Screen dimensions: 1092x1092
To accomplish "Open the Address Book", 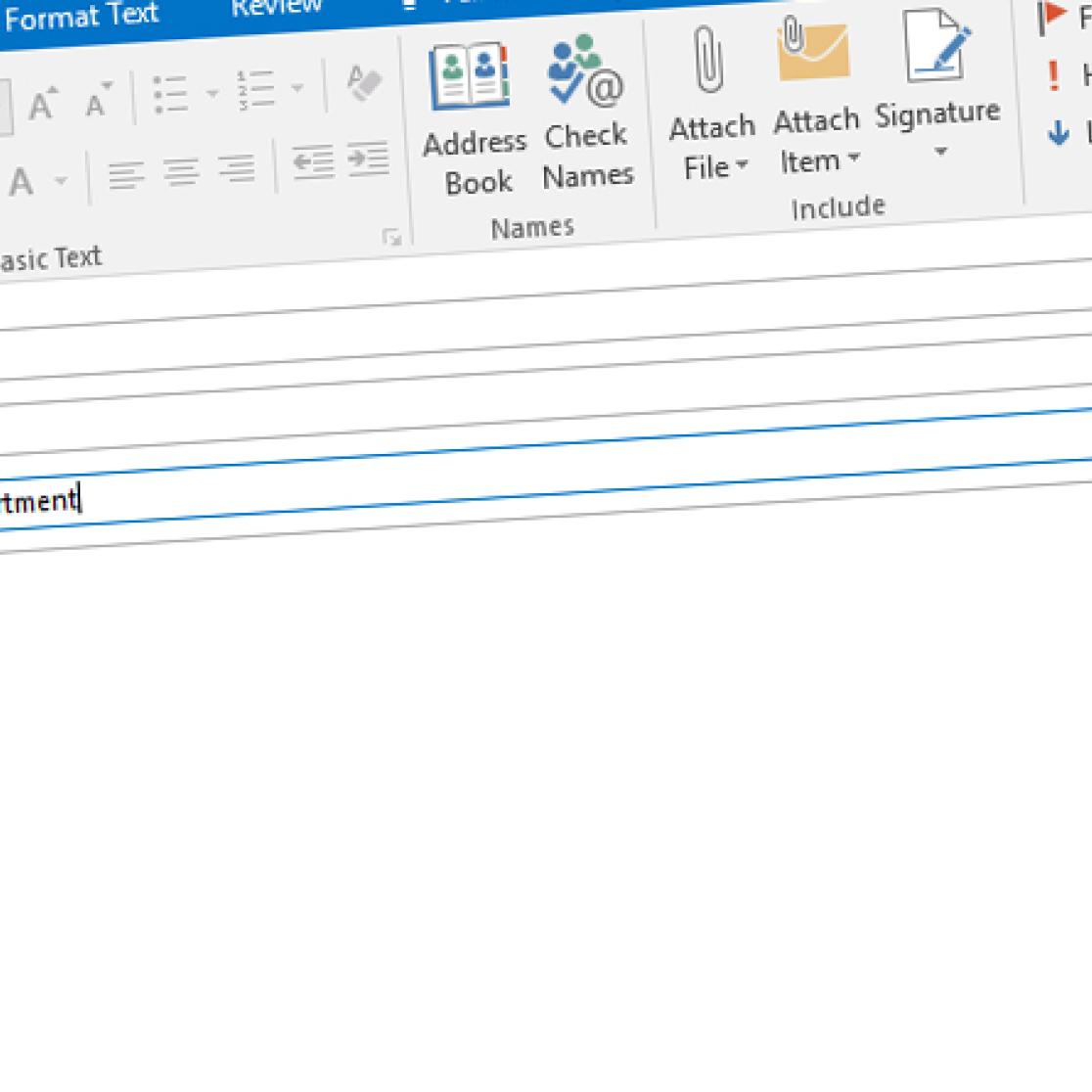I will pos(475,119).
